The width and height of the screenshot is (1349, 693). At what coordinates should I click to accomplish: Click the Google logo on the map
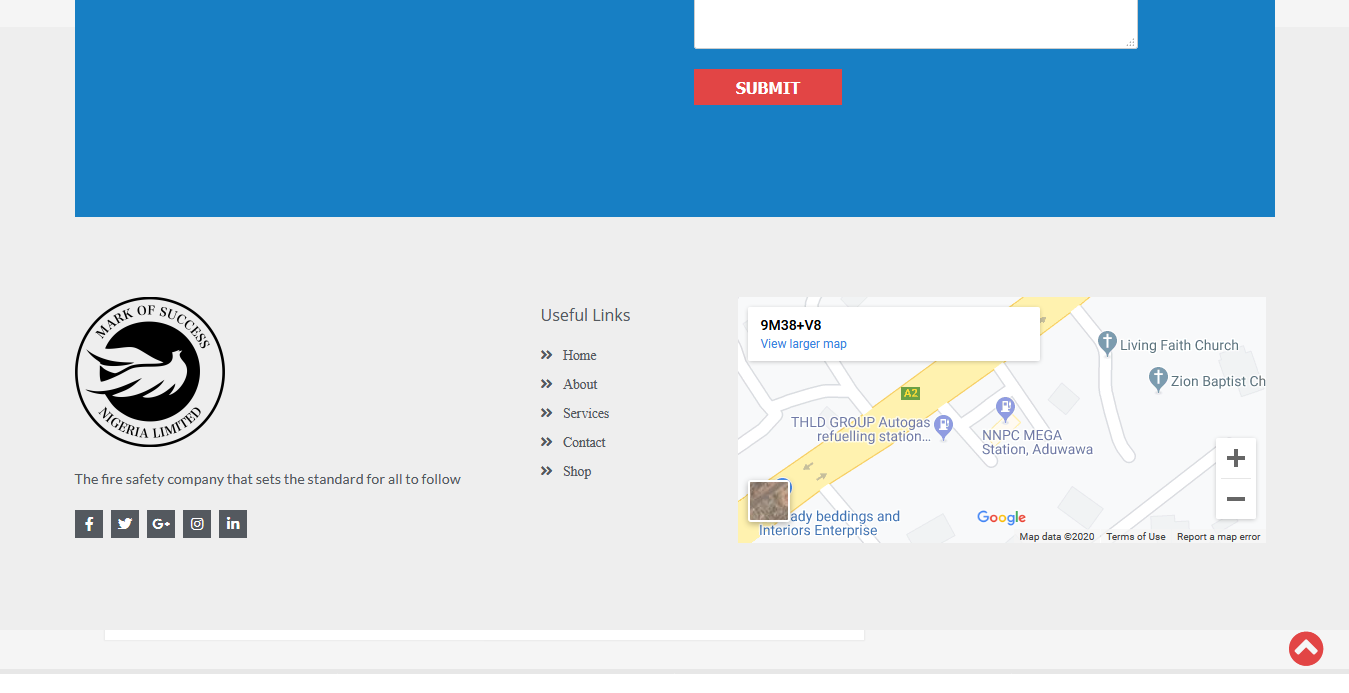point(1000,517)
